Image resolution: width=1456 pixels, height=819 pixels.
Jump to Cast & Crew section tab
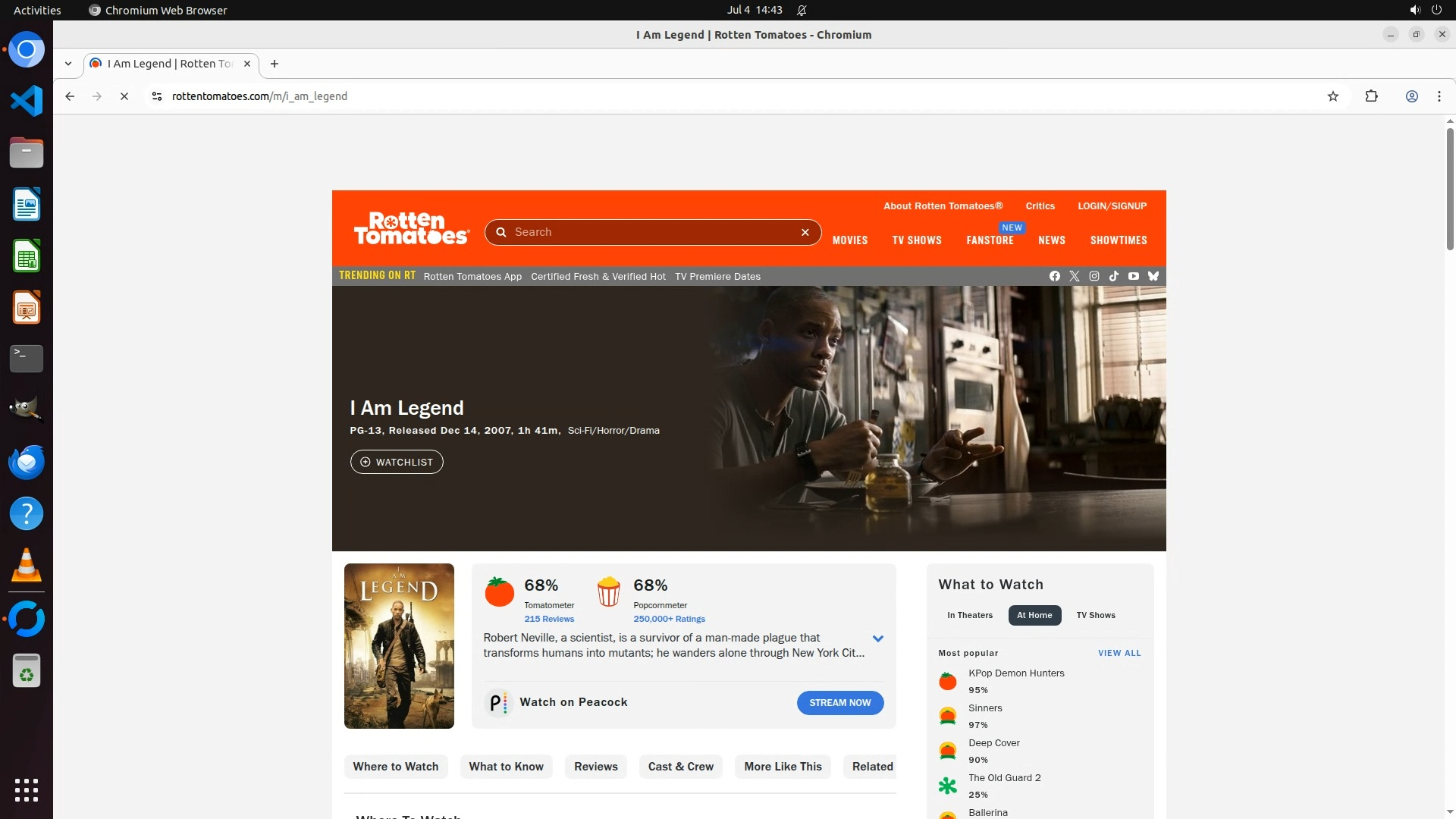click(680, 767)
